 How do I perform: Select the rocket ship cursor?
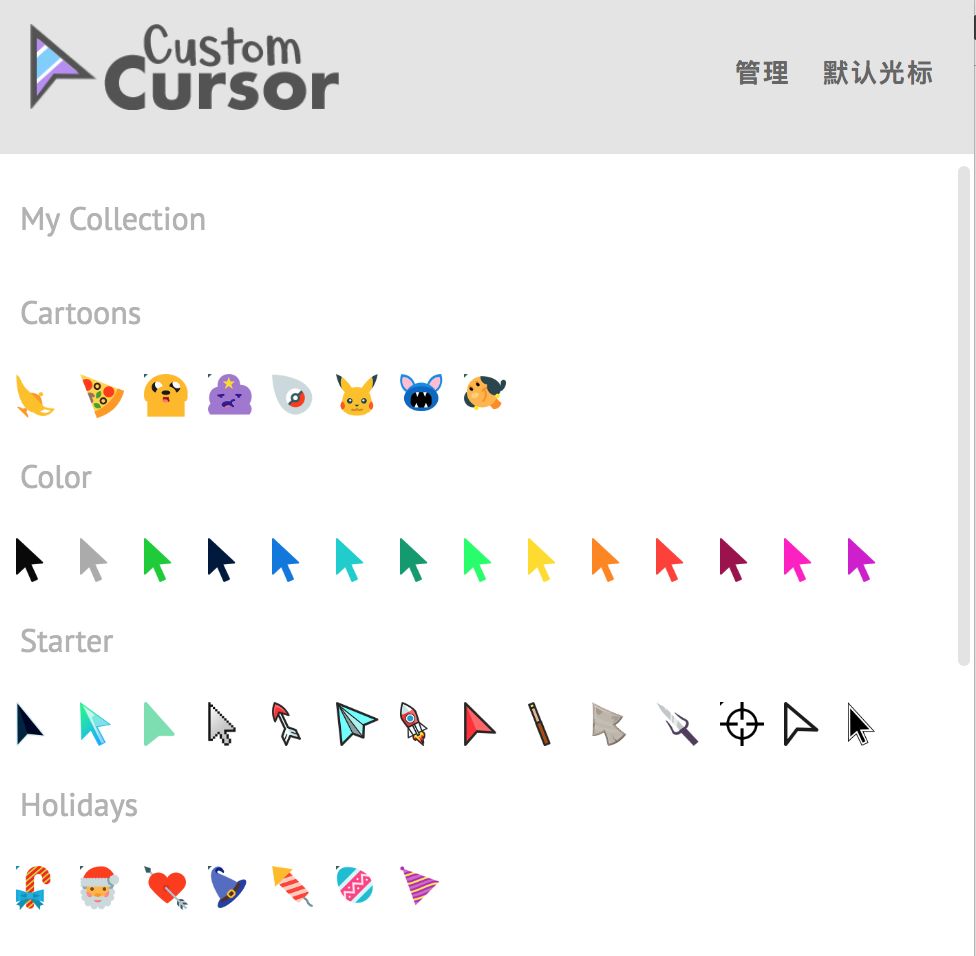tap(414, 723)
